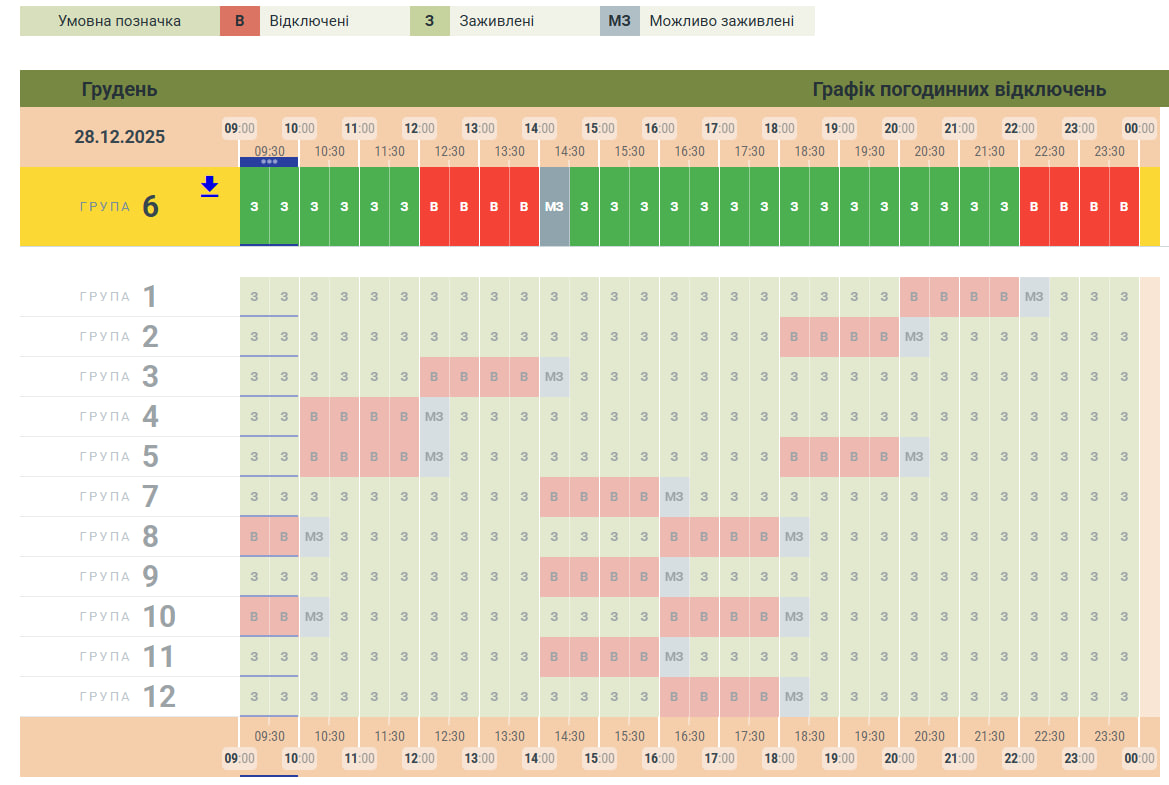Click the 00:00 marker in the top header
The image size is (1169, 785).
coord(1139,129)
